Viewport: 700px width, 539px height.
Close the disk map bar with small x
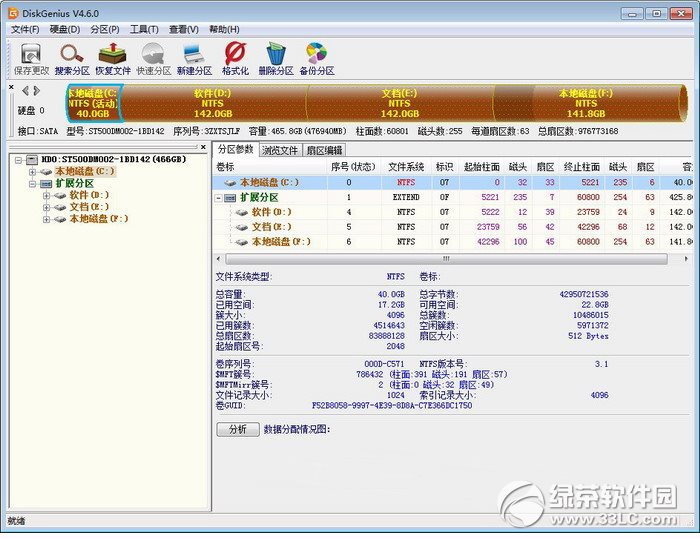tap(11, 87)
